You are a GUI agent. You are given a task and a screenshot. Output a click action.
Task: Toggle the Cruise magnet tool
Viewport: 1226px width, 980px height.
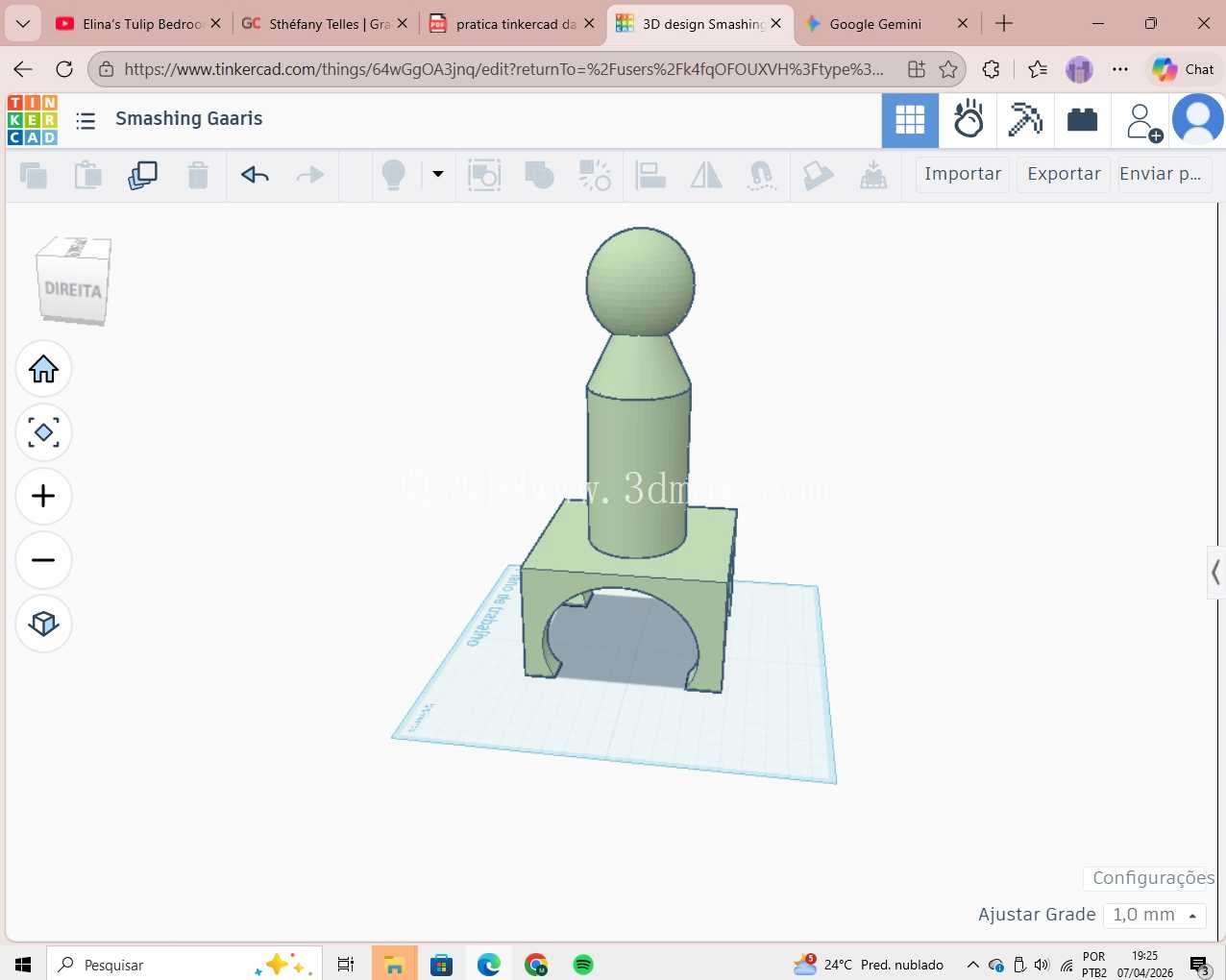tap(762, 175)
